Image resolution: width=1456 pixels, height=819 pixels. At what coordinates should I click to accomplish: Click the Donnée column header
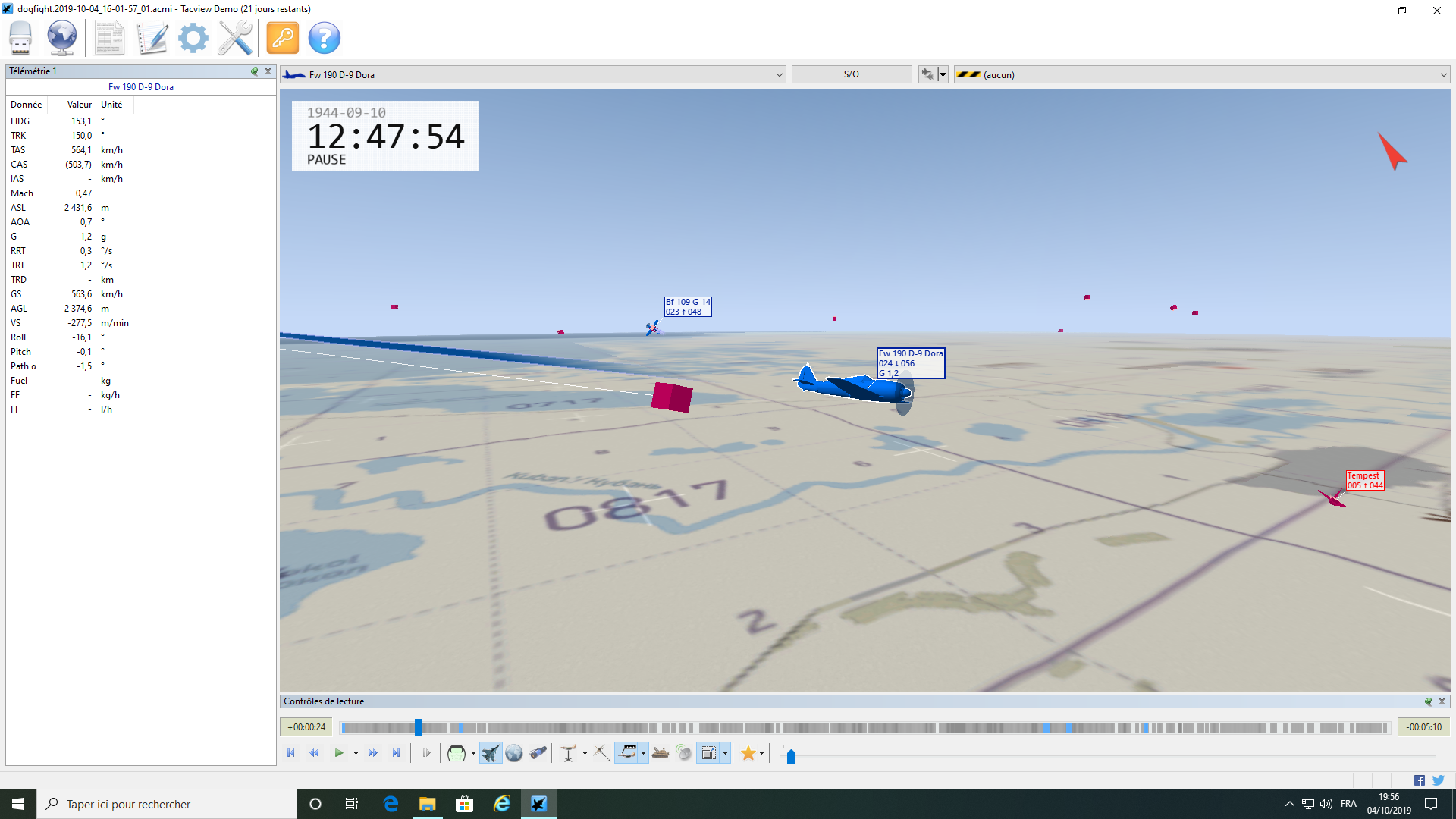27,105
